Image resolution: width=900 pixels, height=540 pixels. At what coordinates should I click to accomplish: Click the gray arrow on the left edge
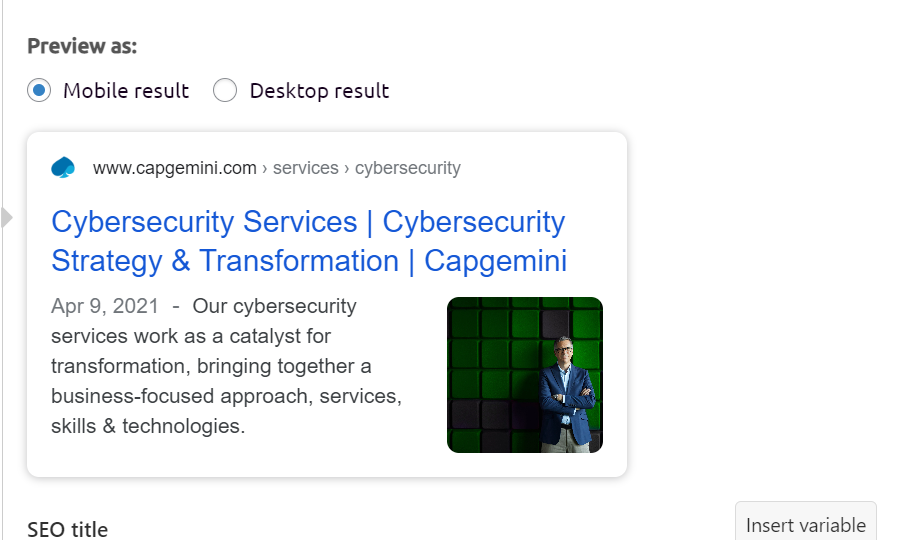point(8,217)
